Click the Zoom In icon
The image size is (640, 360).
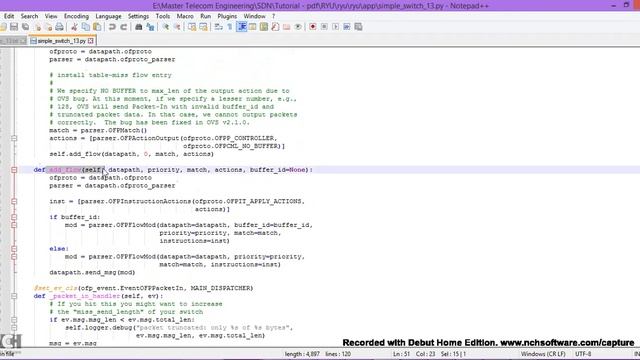165,27
